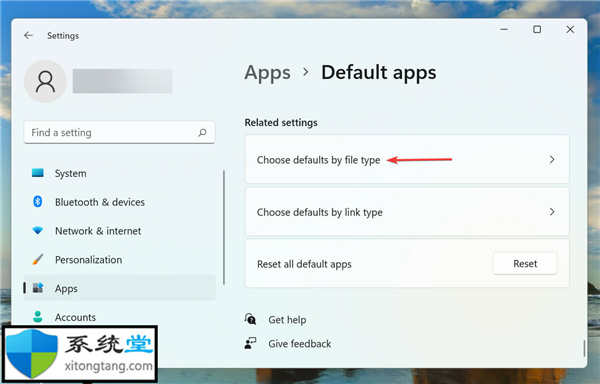
Task: Click the Apps sidebar icon
Action: 38,288
